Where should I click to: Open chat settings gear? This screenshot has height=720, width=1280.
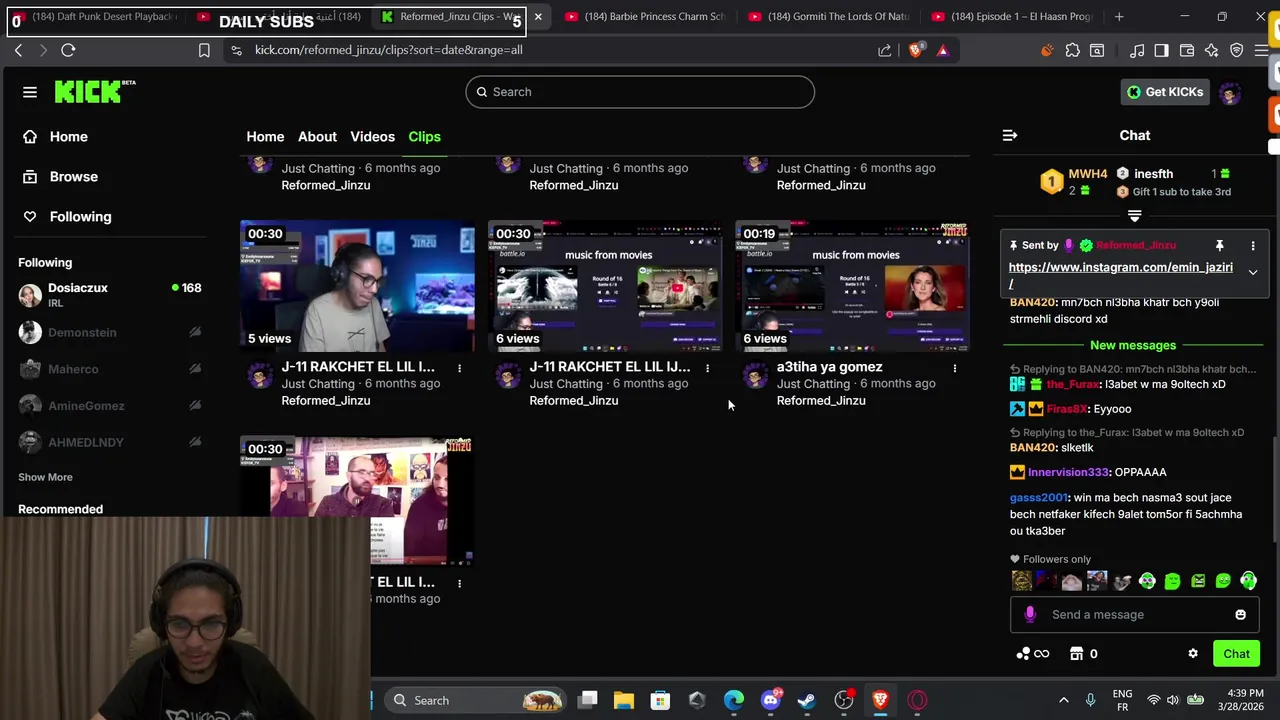pyautogui.click(x=1193, y=654)
